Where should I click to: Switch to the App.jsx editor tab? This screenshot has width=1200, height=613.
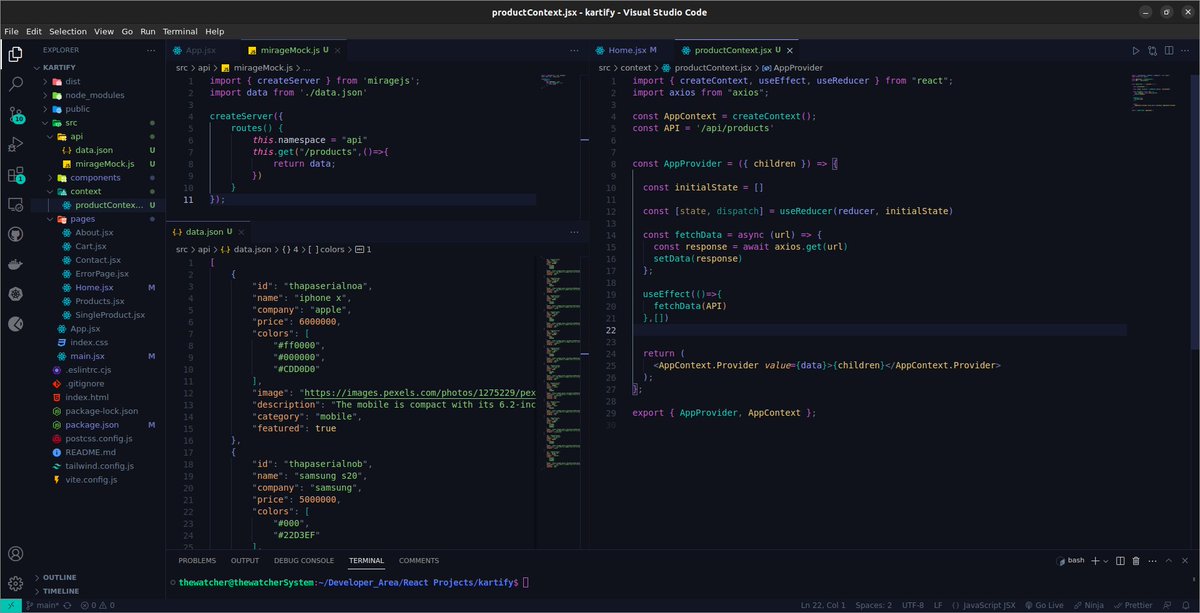click(x=200, y=50)
